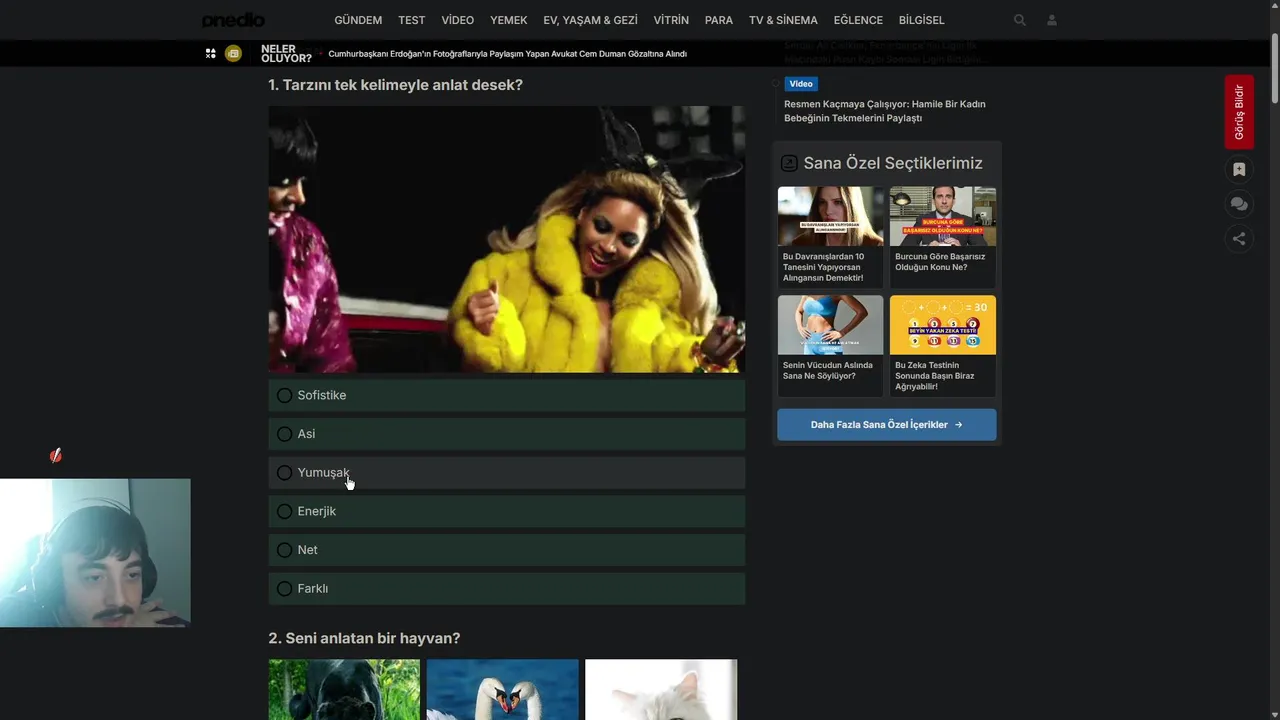Click the red Görüş Bildir feedback button
The width and height of the screenshot is (1280, 720).
tap(1239, 112)
